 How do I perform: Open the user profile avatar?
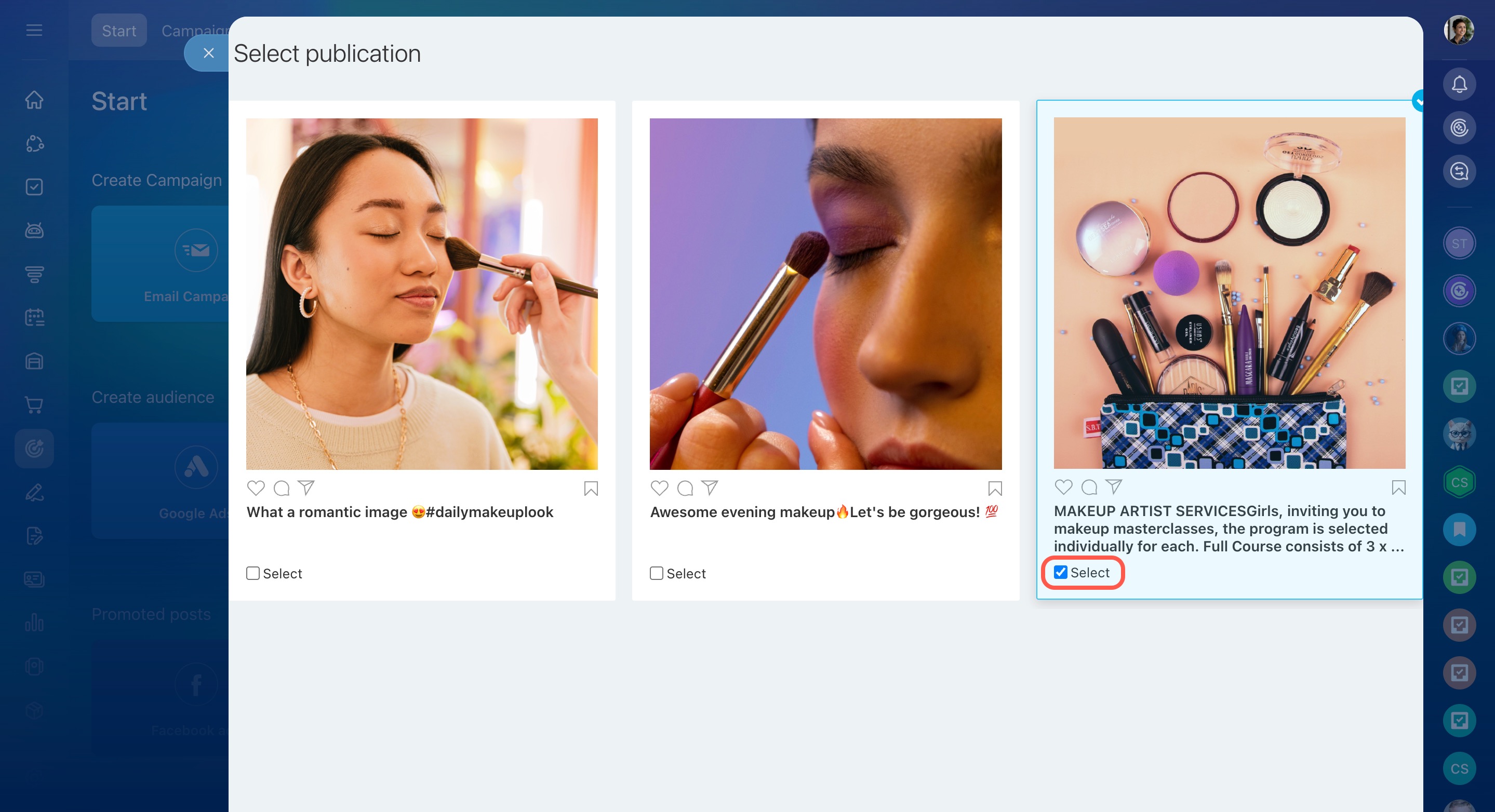click(x=1459, y=30)
